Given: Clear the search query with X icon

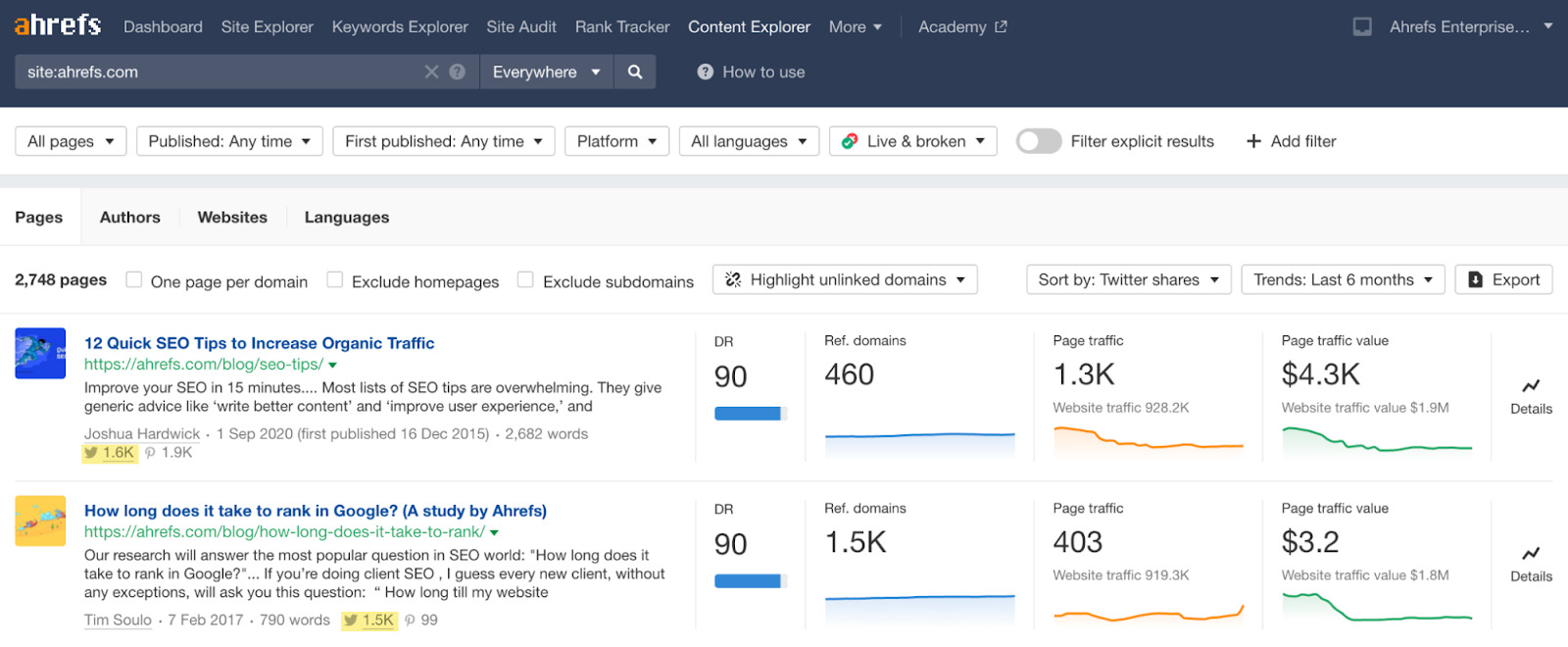Looking at the screenshot, I should 431,72.
